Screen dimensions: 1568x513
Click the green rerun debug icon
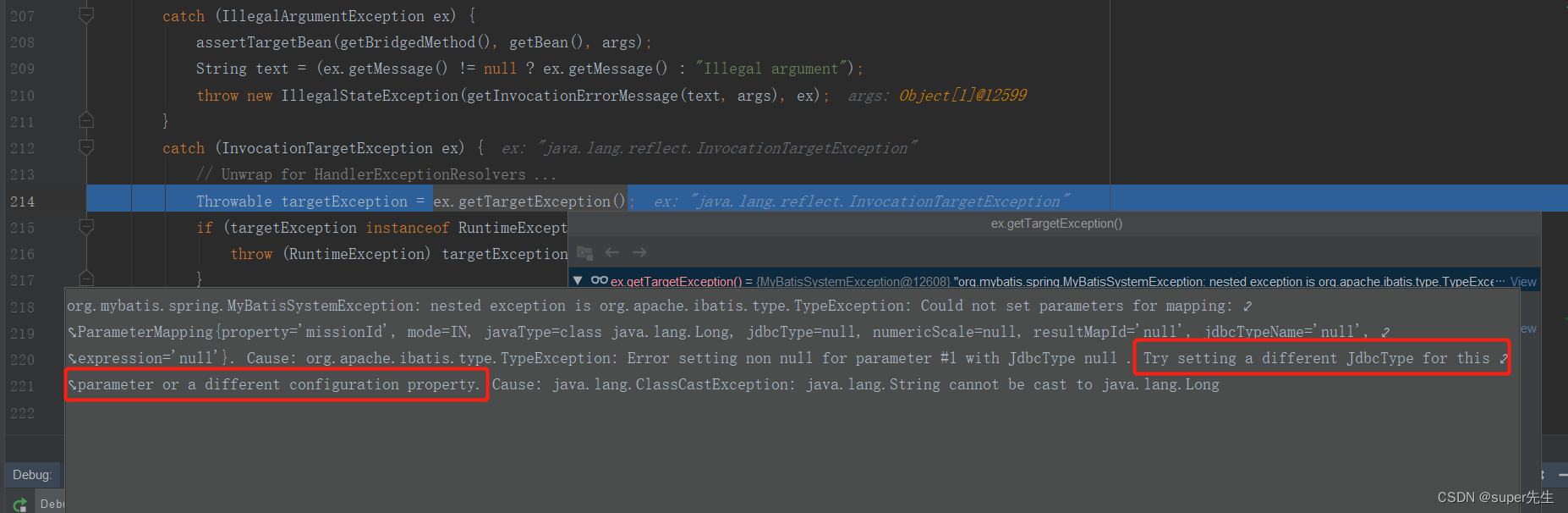click(x=20, y=505)
